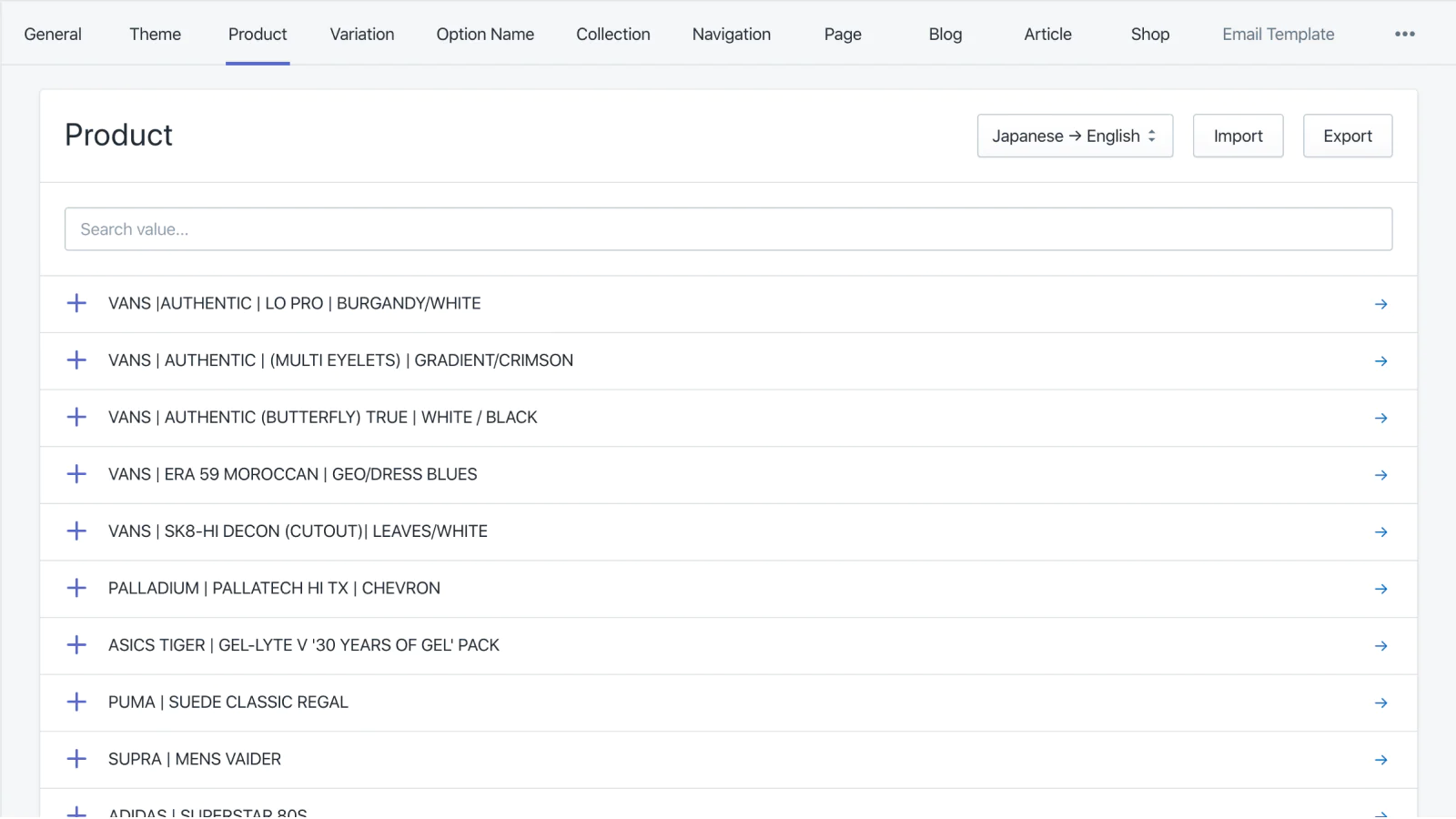Open the more tabs ellipsis menu

click(1404, 35)
